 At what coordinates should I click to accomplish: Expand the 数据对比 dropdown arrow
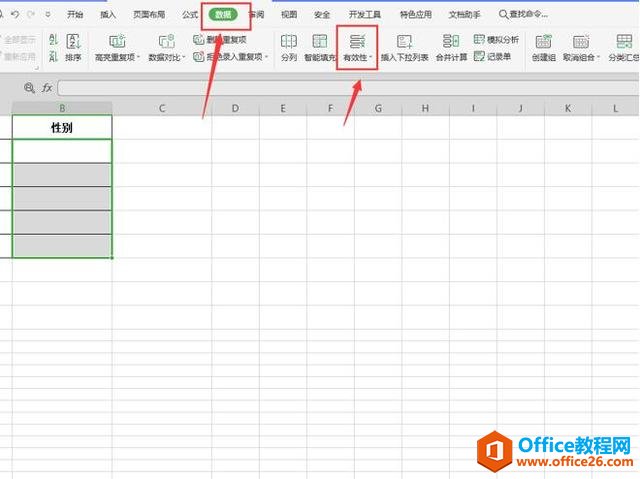pos(184,58)
